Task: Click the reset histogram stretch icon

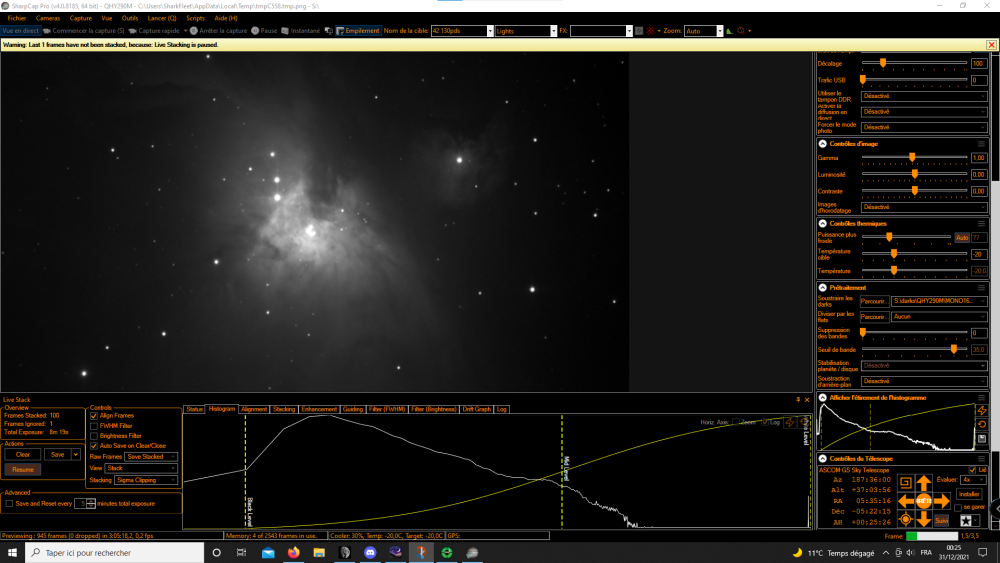Action: (x=982, y=425)
